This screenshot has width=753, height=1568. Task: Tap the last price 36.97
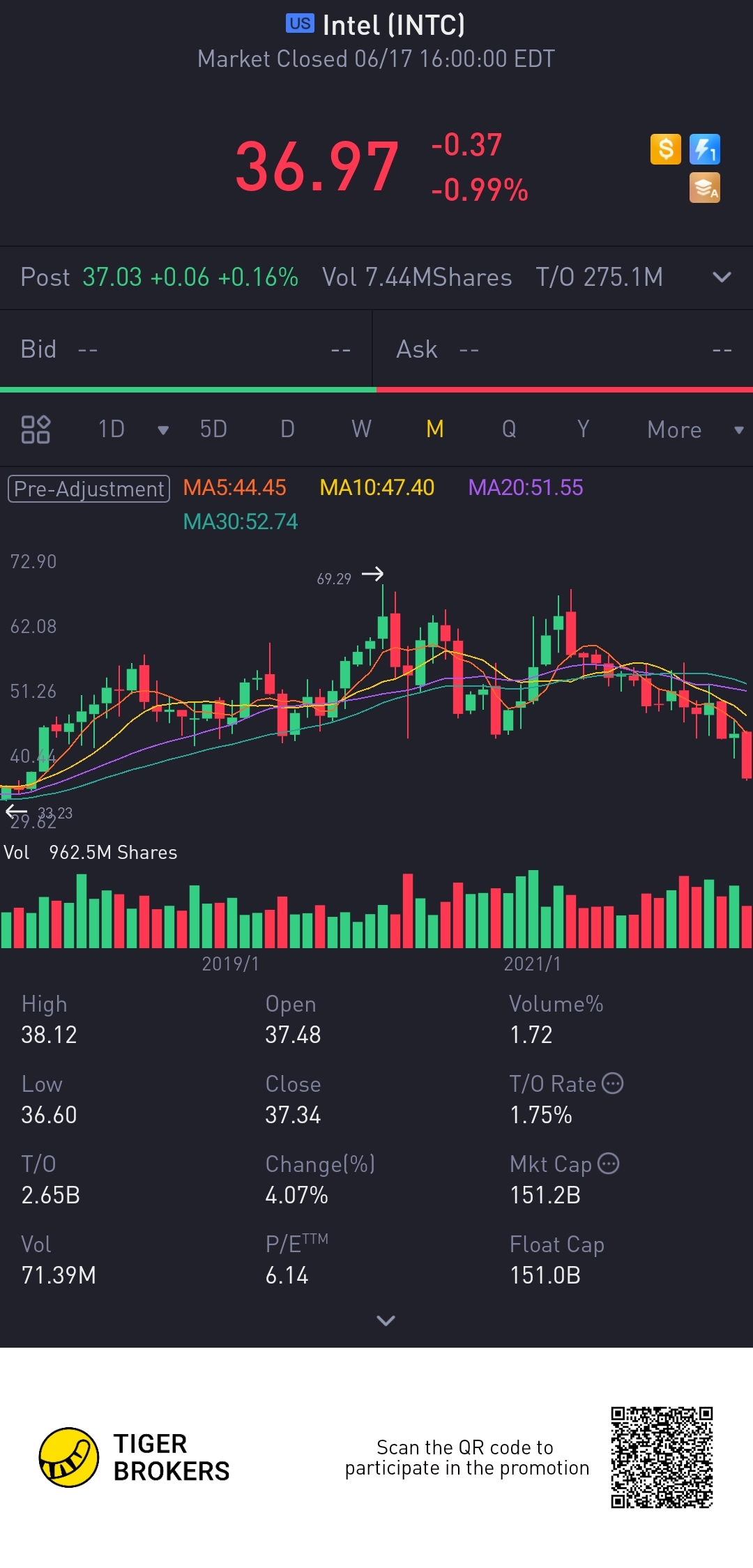317,167
